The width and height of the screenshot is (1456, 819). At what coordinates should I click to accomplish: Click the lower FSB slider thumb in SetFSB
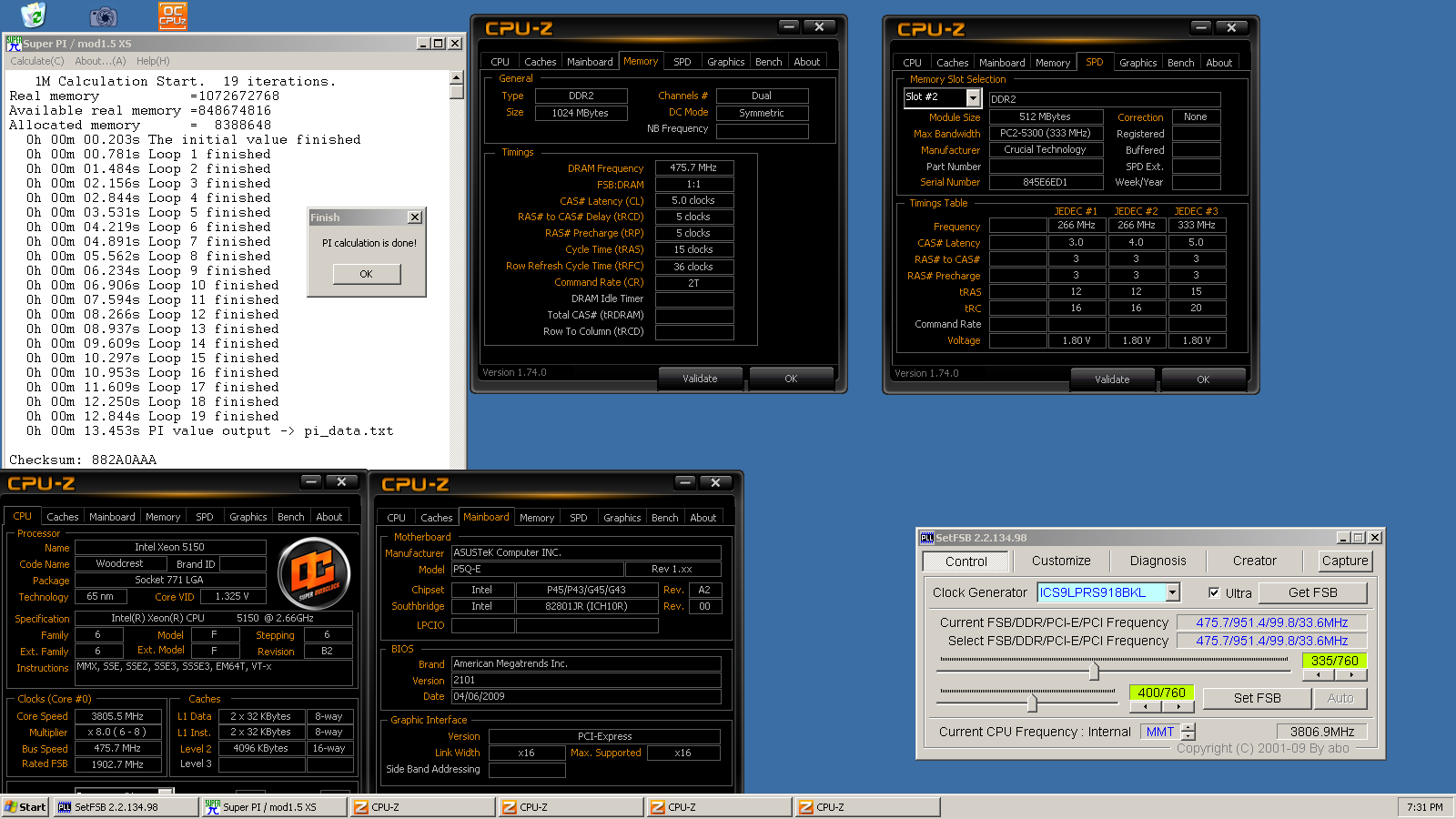[x=1032, y=703]
